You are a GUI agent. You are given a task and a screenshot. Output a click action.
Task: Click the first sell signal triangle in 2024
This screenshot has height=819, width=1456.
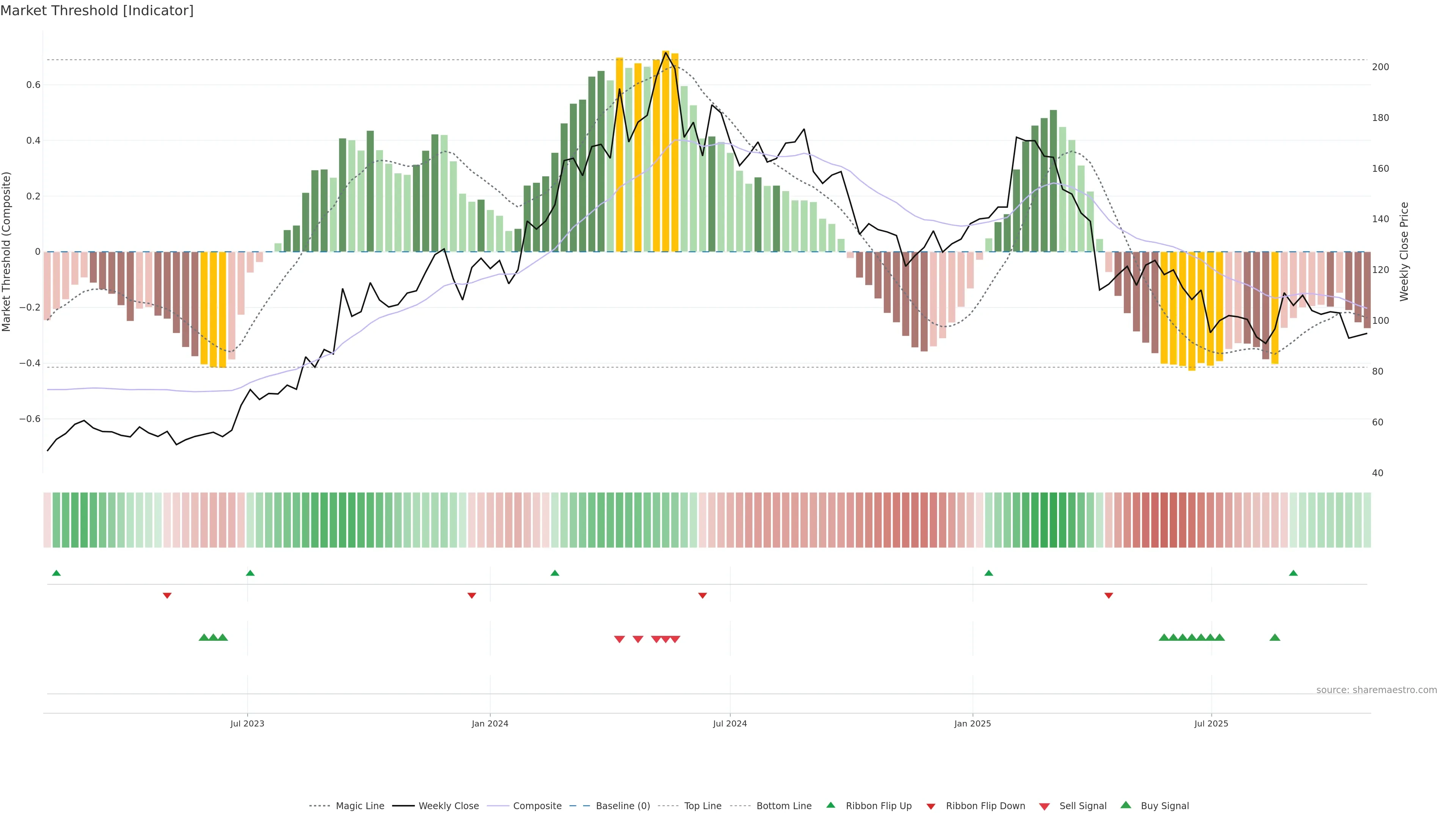620,639
